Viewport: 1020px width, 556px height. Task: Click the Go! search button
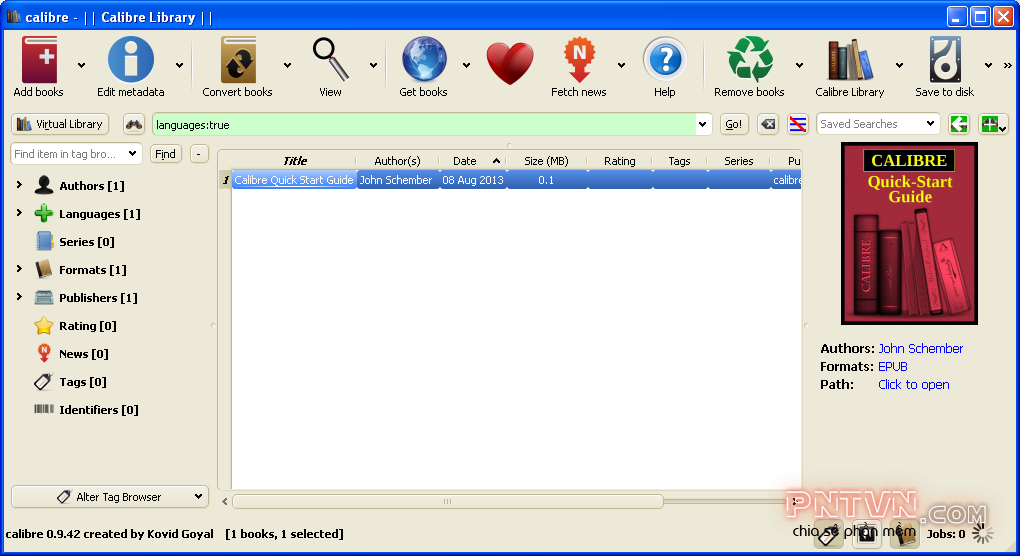pos(733,124)
